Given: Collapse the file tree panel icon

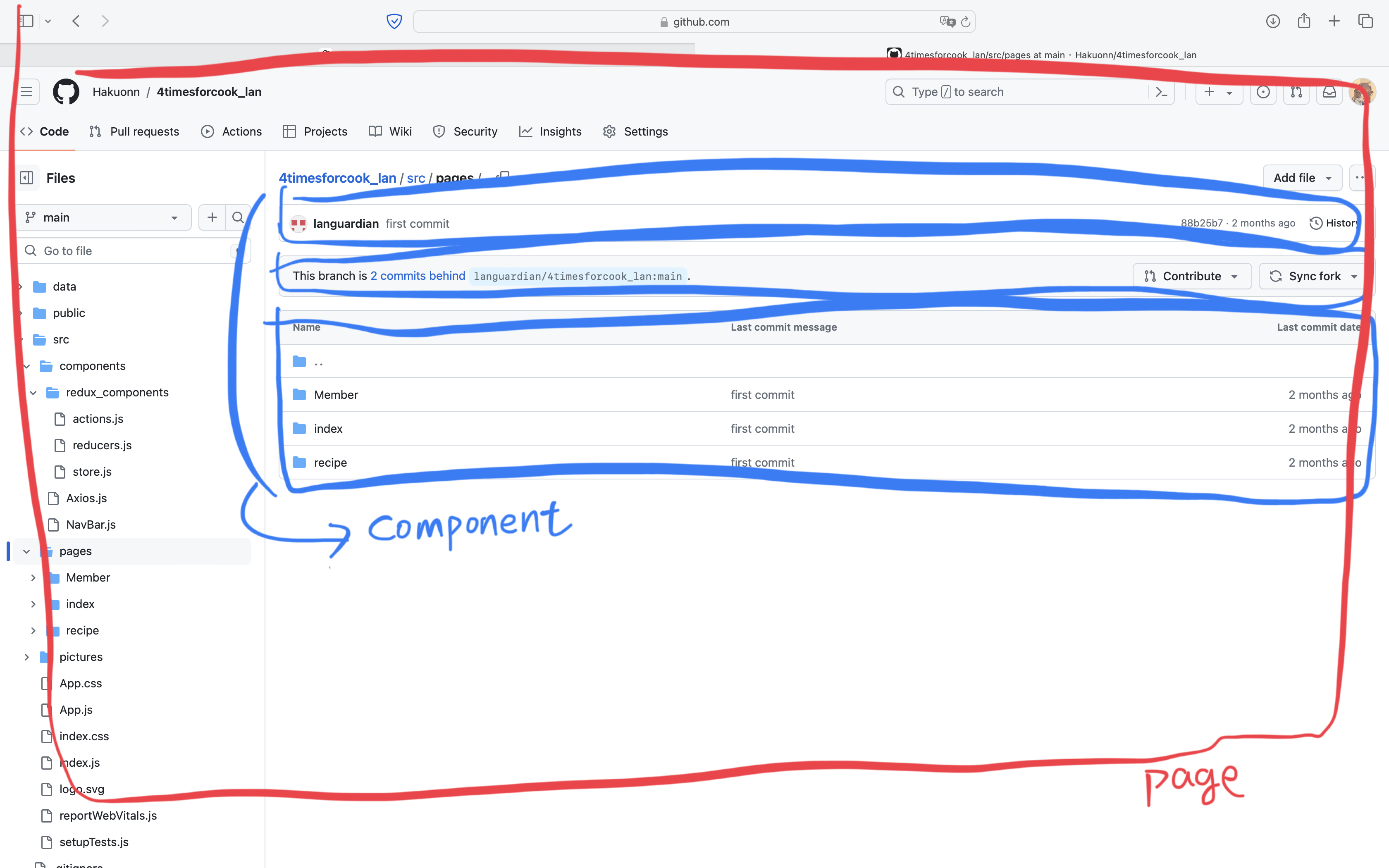Looking at the screenshot, I should click(26, 178).
